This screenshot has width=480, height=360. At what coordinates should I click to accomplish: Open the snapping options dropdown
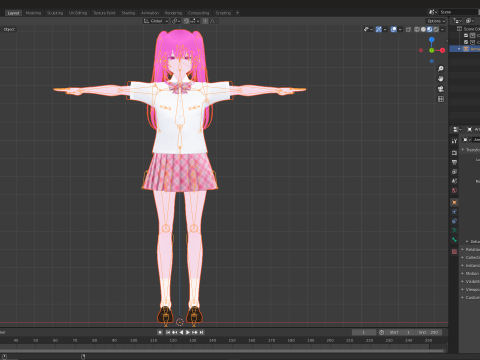(195, 21)
